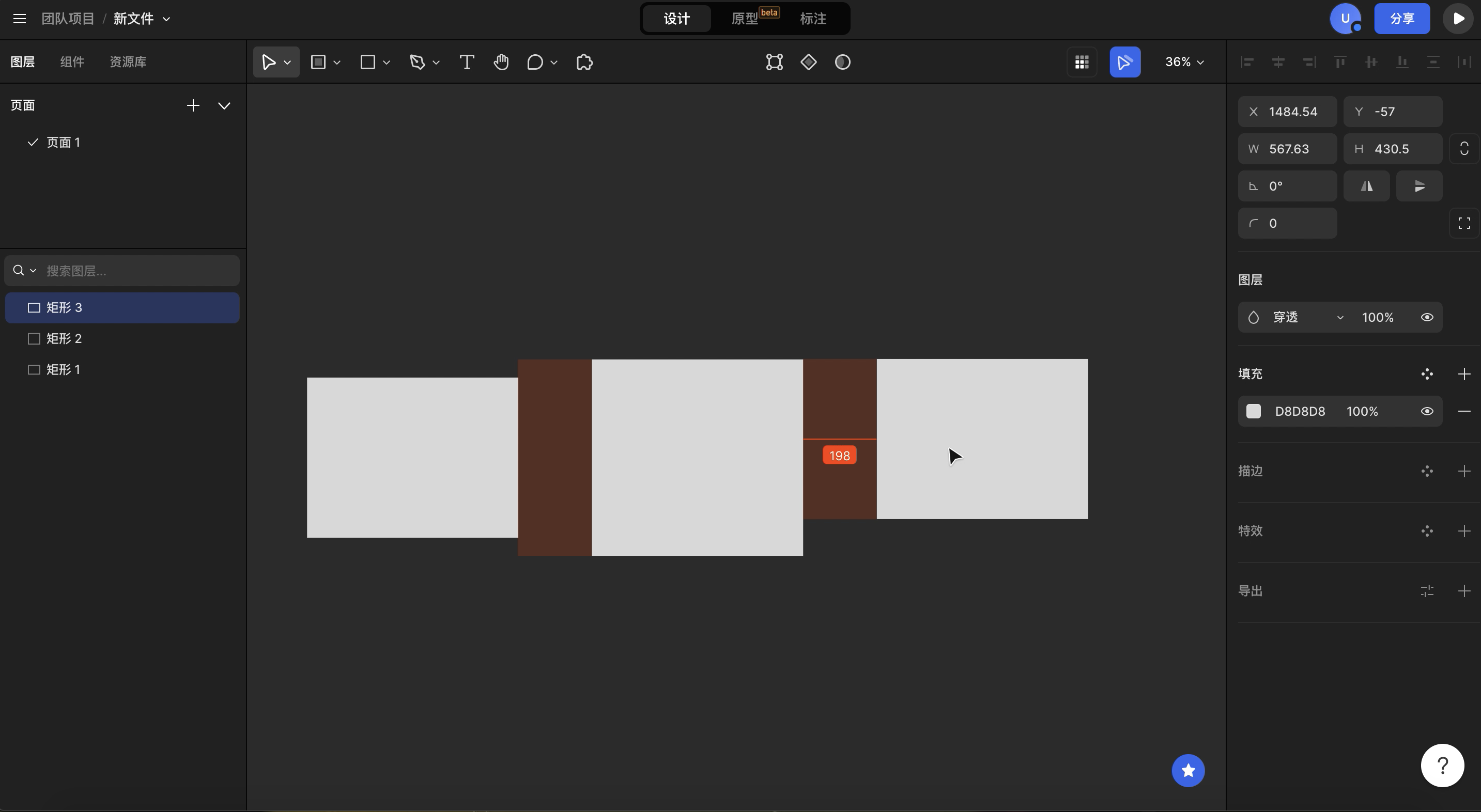Open the 组件 components tab
The image size is (1481, 812).
72,62
